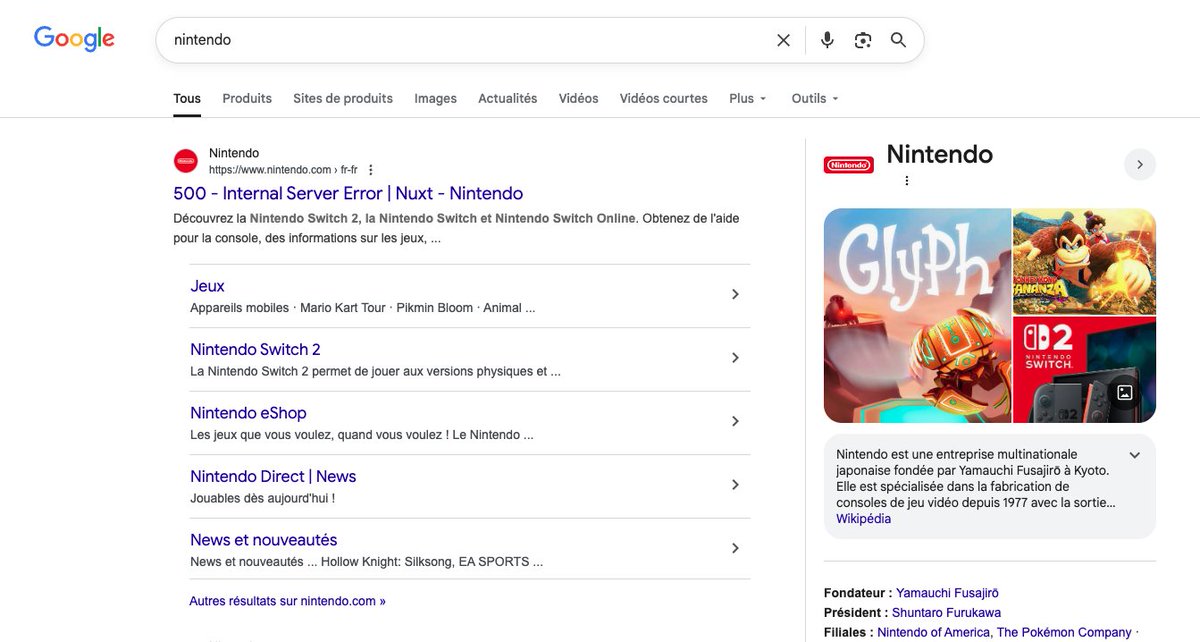The width and height of the screenshot is (1200, 642).
Task: Expand the Nintendo Direct | News chevron
Action: [x=735, y=485]
